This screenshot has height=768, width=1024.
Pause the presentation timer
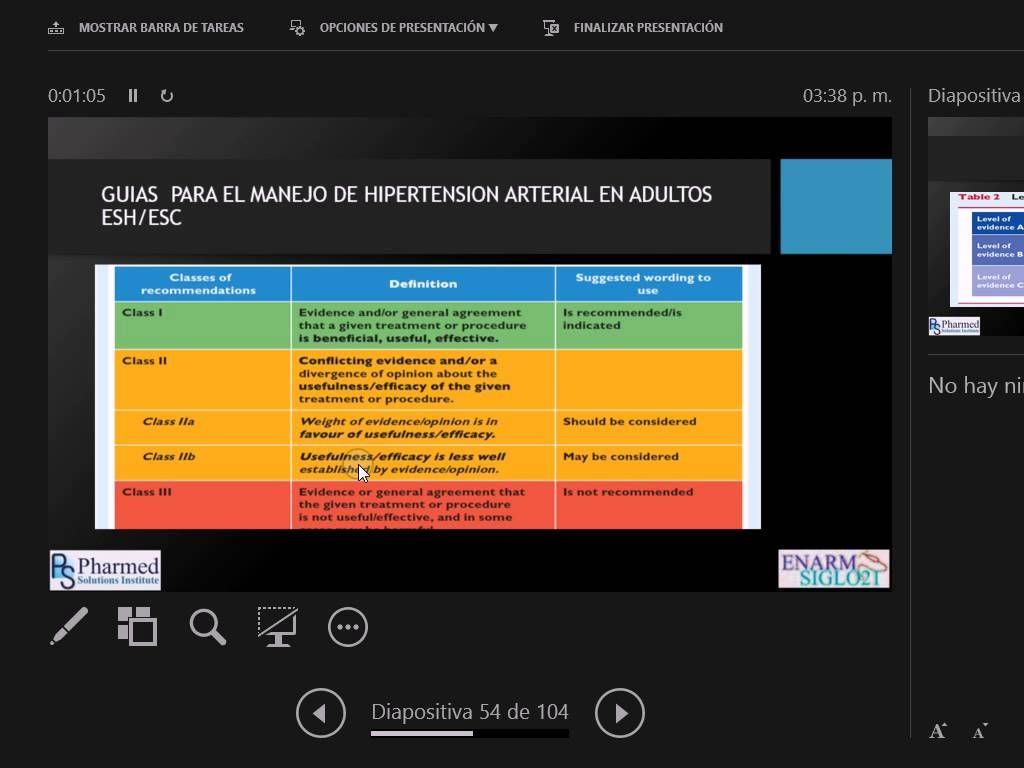[x=133, y=96]
